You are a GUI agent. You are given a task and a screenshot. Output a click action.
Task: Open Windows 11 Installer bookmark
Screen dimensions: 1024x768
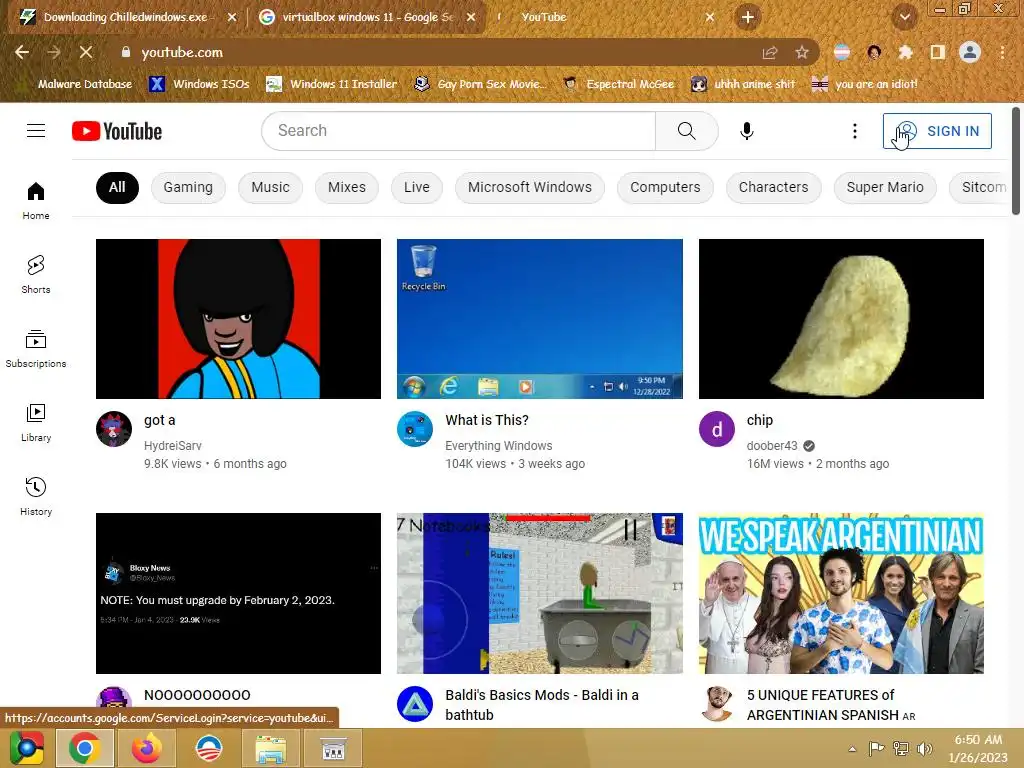332,84
